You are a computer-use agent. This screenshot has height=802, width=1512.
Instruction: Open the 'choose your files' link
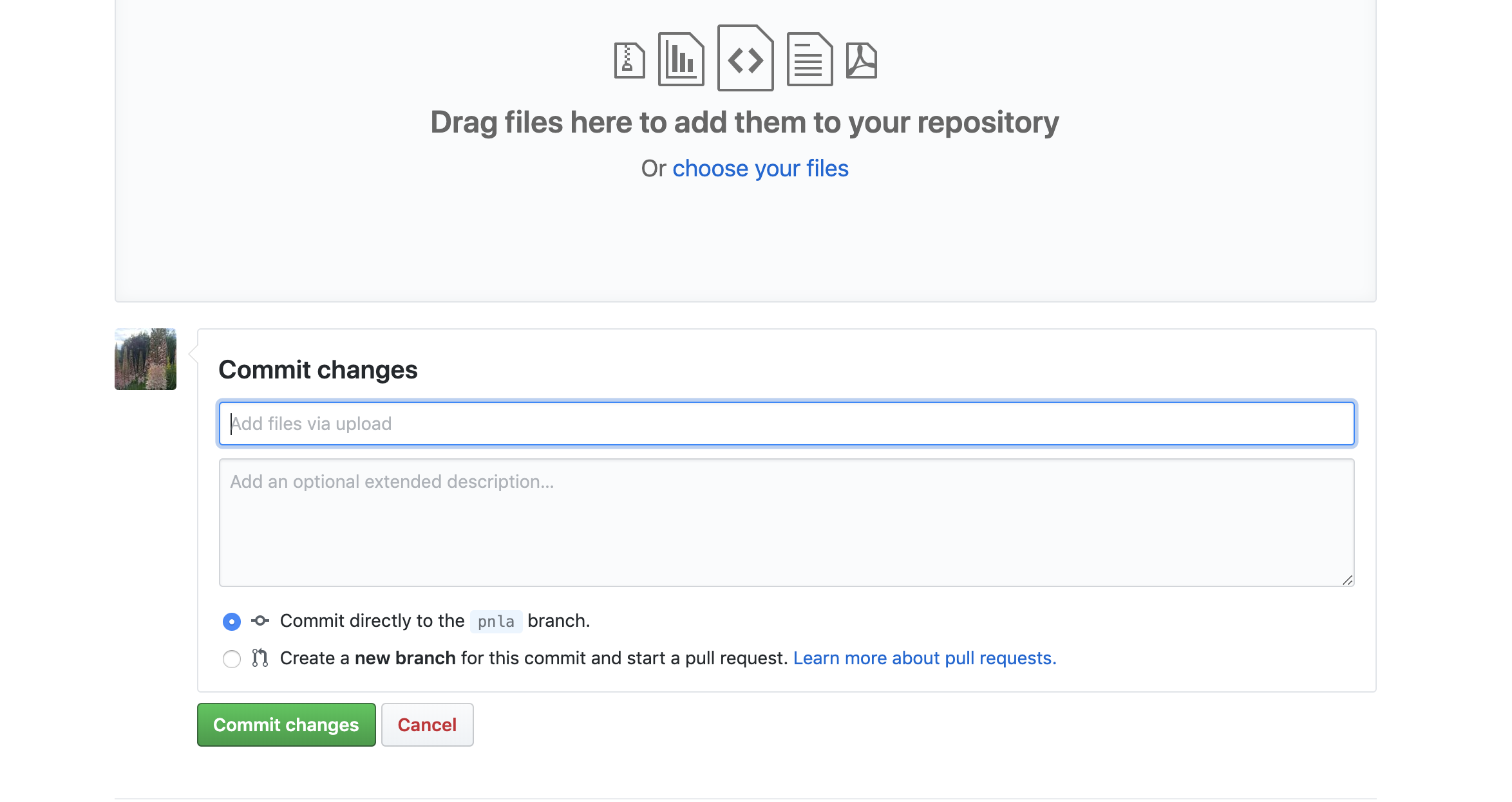coord(761,169)
